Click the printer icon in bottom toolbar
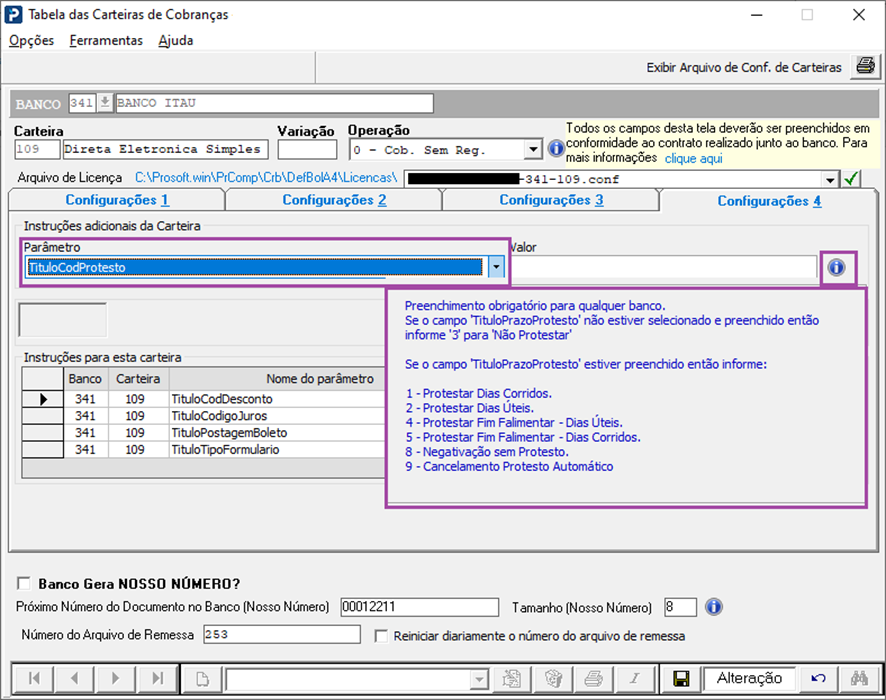886x700 pixels. point(593,679)
